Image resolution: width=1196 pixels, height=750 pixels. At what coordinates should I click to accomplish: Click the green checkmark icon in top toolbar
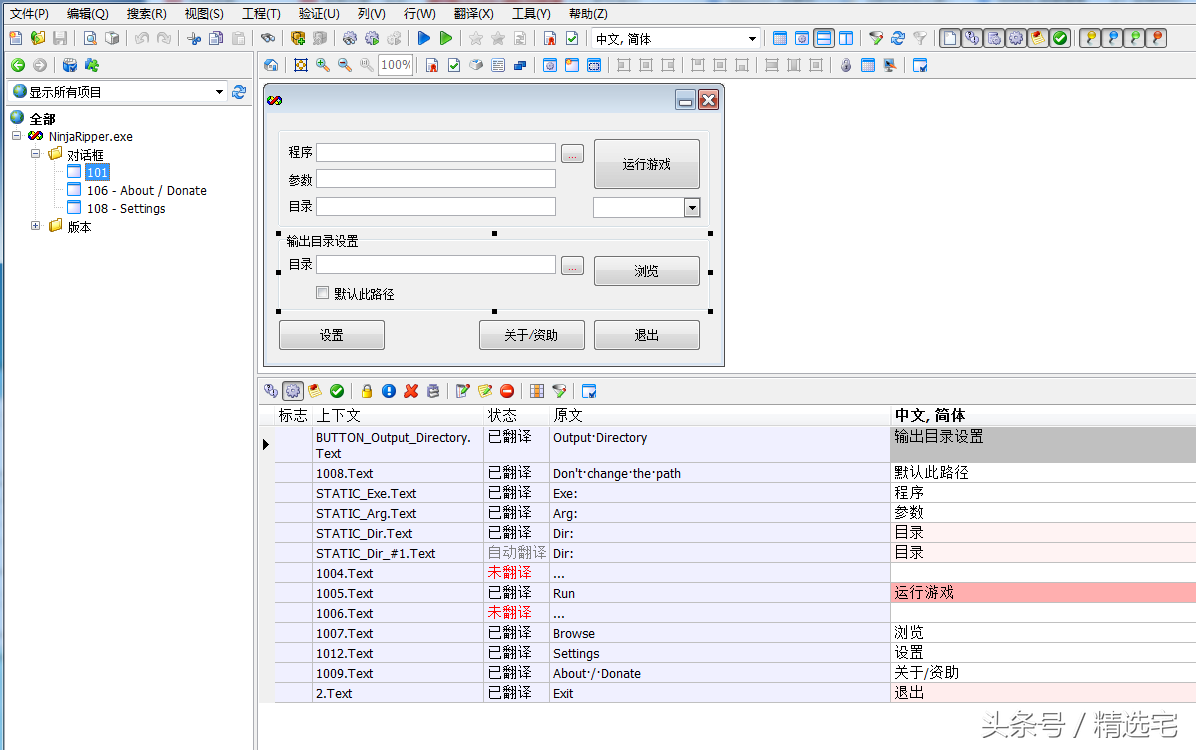pyautogui.click(x=1060, y=38)
